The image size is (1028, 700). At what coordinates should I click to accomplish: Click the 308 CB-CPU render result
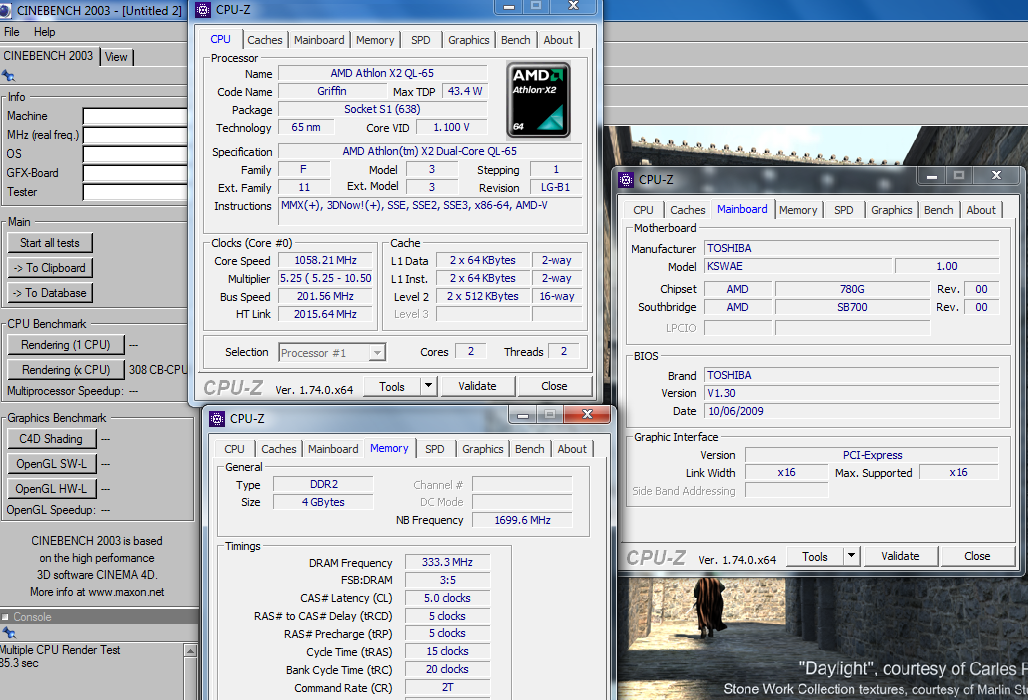pos(158,370)
